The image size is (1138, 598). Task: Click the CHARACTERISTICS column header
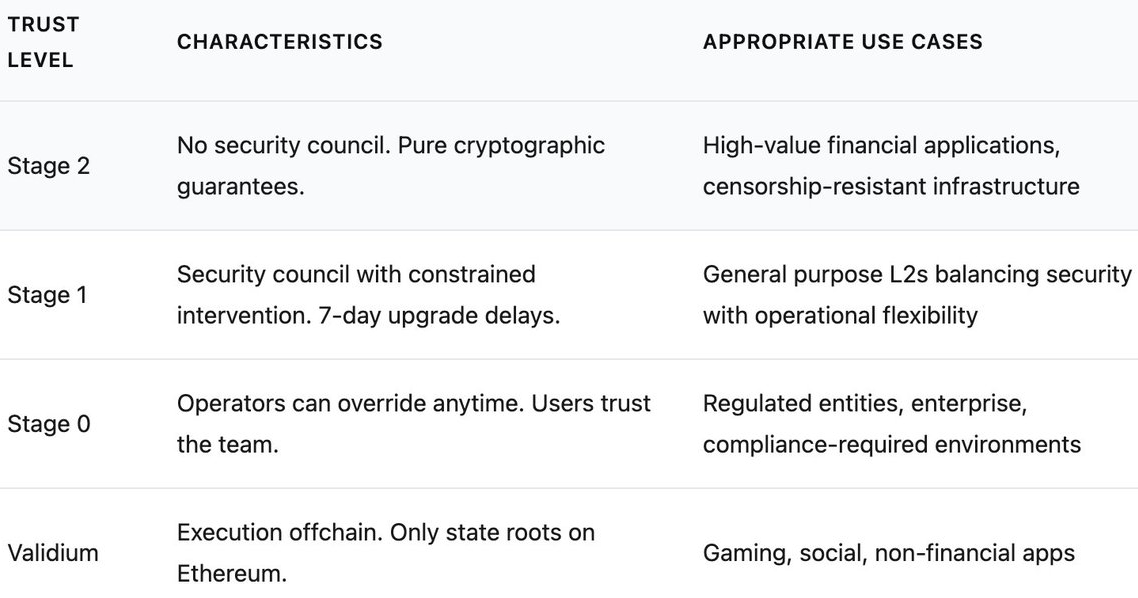pyautogui.click(x=279, y=42)
